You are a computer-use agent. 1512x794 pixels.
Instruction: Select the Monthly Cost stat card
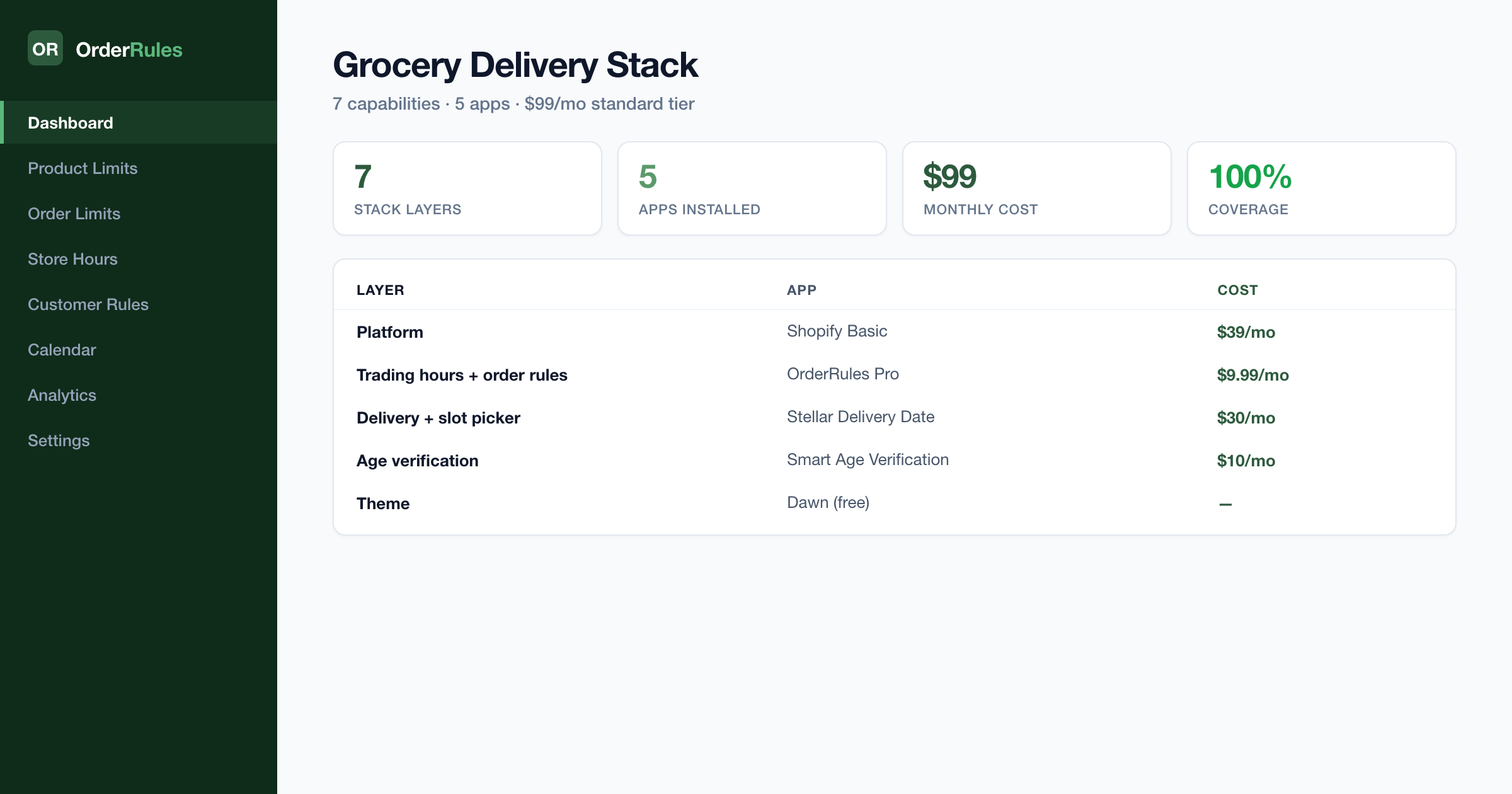click(1037, 188)
